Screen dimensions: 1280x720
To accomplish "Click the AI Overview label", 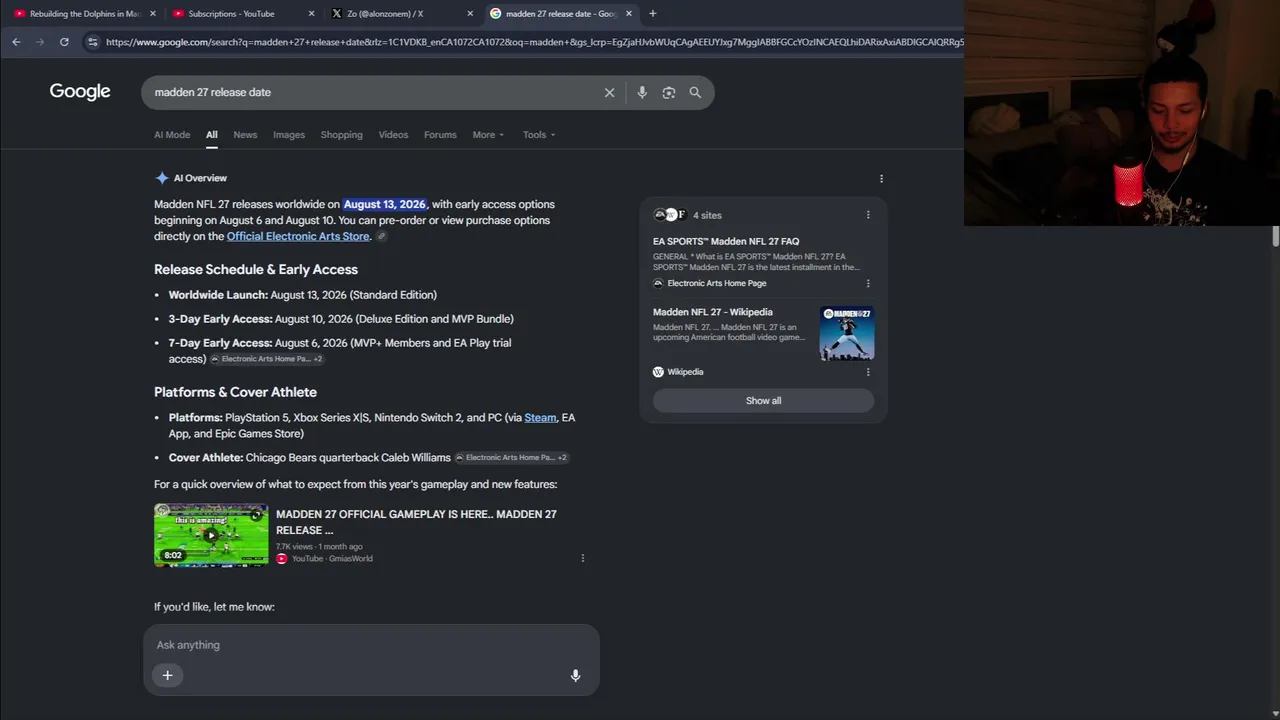I will pyautogui.click(x=200, y=178).
